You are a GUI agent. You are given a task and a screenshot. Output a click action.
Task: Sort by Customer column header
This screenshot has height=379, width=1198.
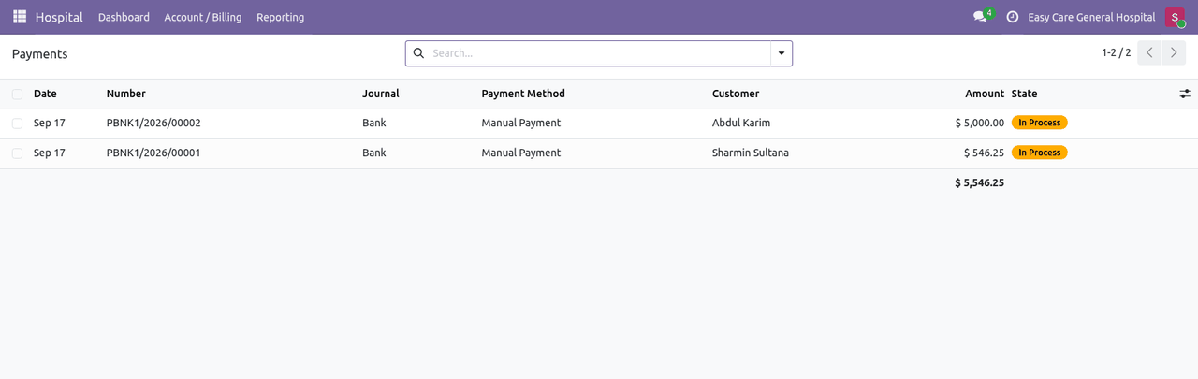click(736, 93)
